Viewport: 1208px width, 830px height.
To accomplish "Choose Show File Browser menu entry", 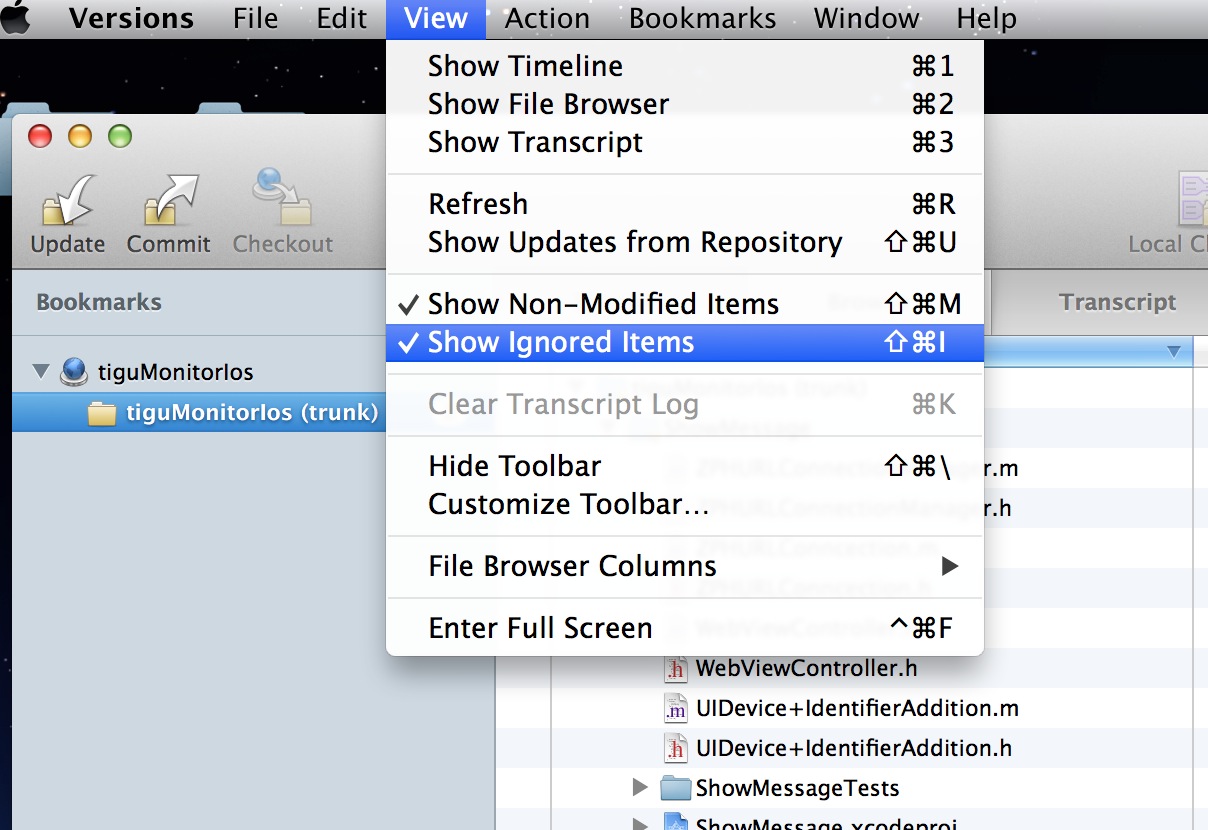I will pyautogui.click(x=685, y=104).
